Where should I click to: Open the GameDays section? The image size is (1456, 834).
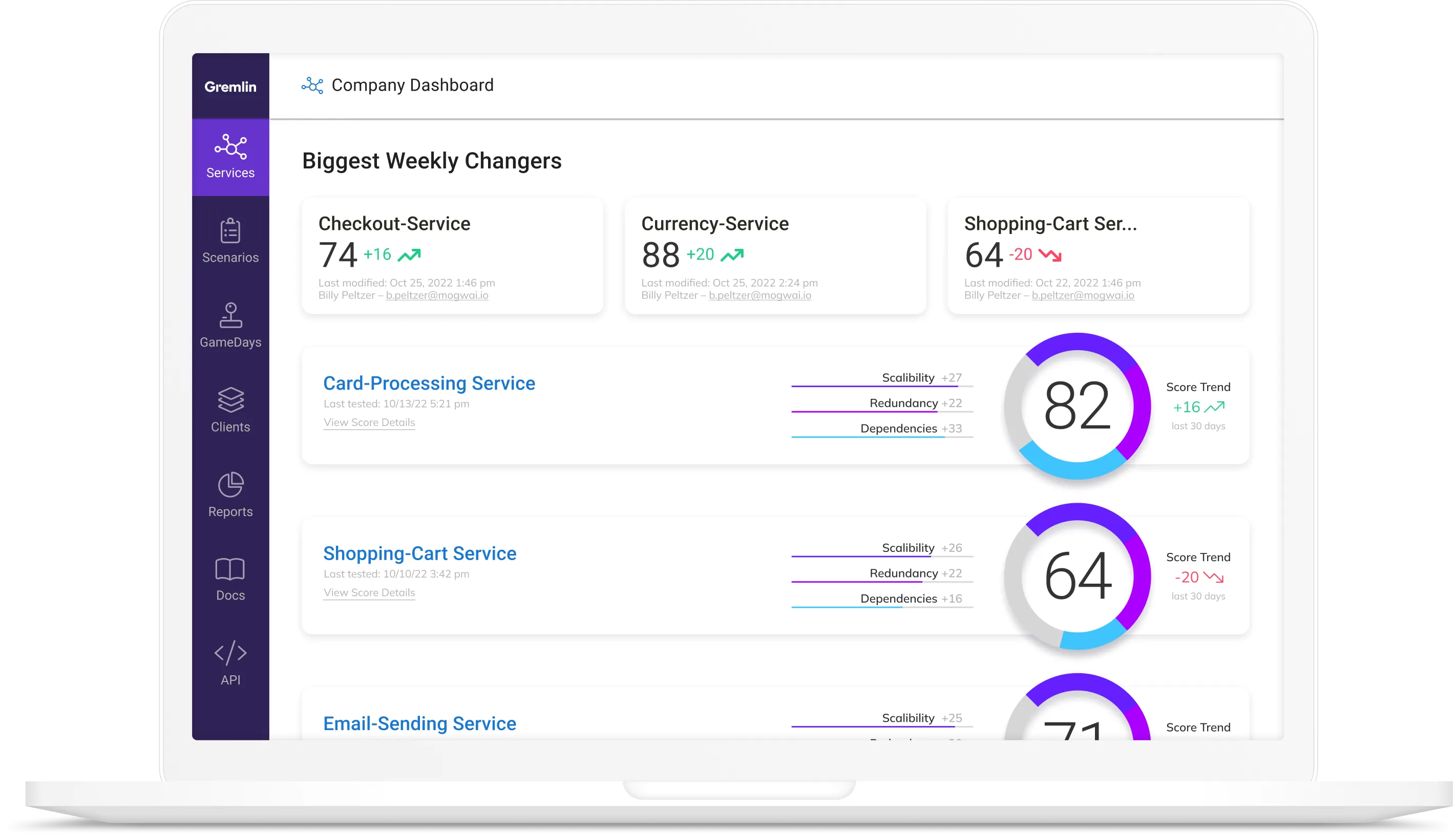click(230, 324)
